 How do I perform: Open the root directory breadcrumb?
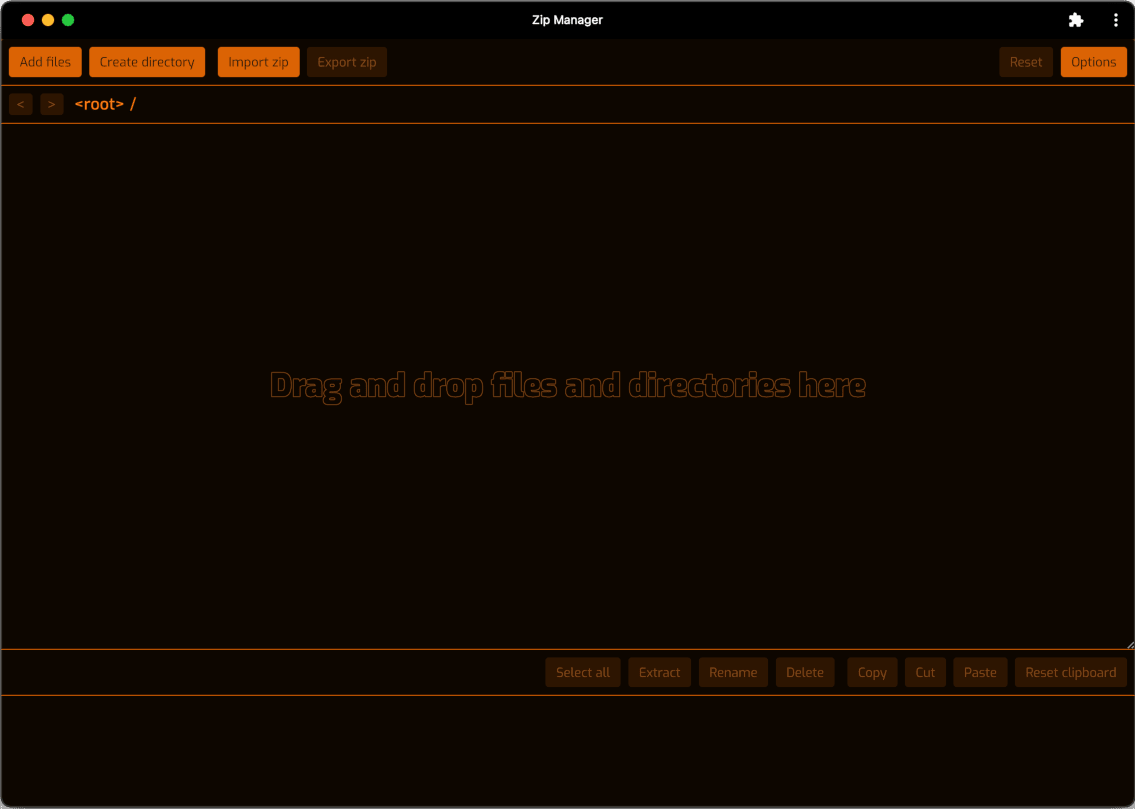pyautogui.click(x=99, y=104)
